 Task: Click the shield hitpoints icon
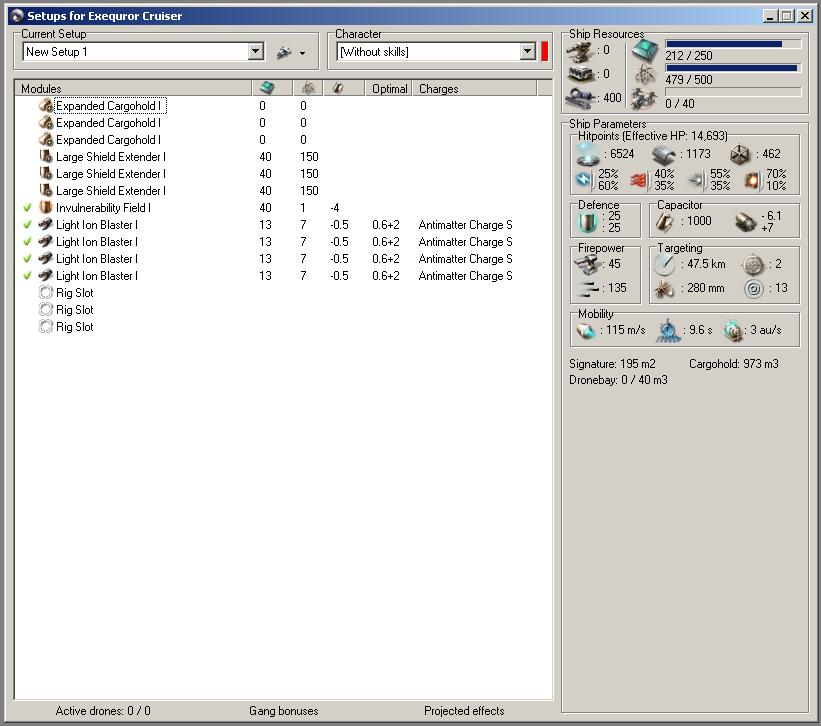587,154
